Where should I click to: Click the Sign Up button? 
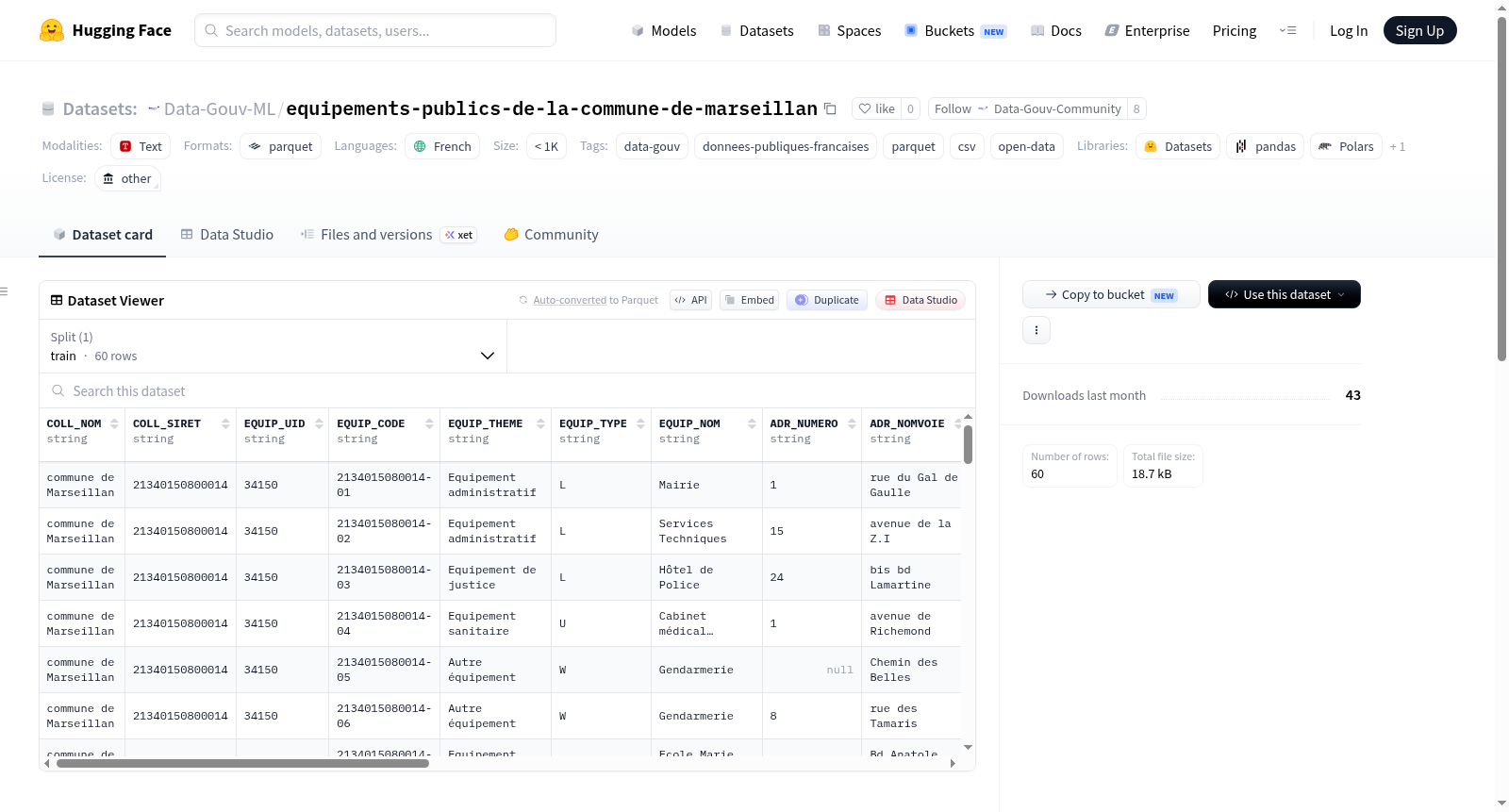coord(1419,30)
